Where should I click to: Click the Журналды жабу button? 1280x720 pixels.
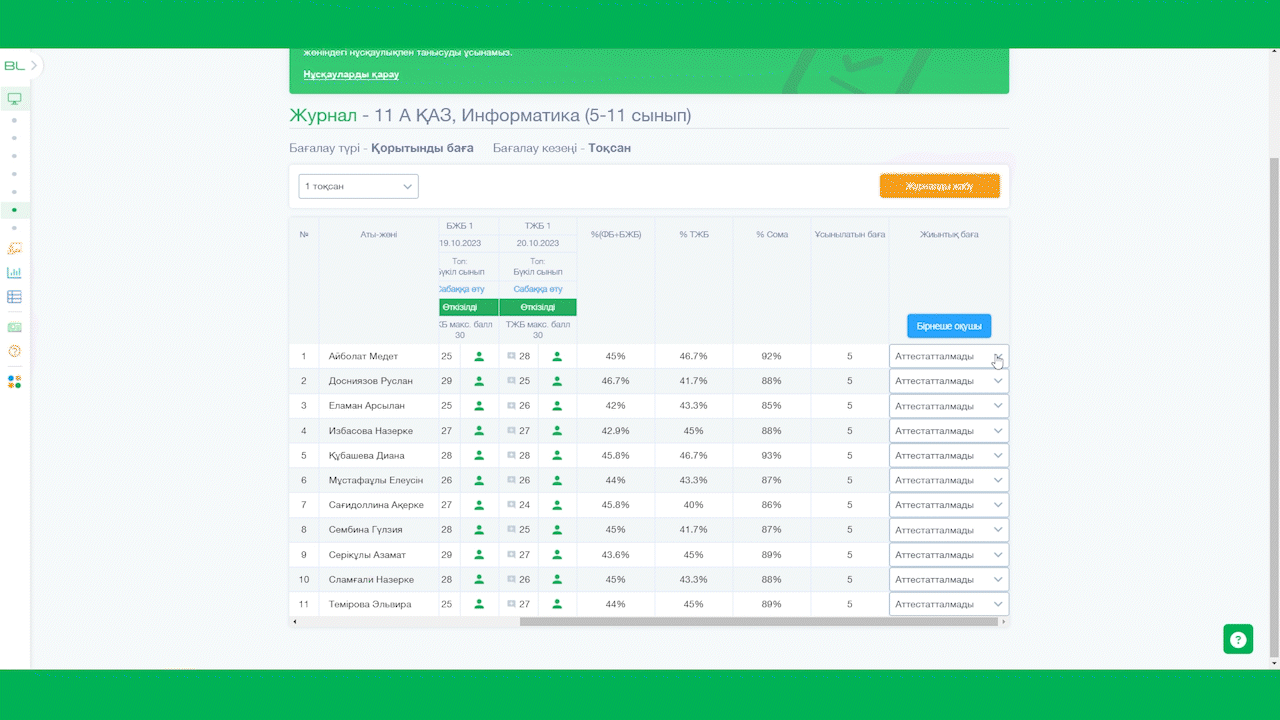[x=939, y=186]
